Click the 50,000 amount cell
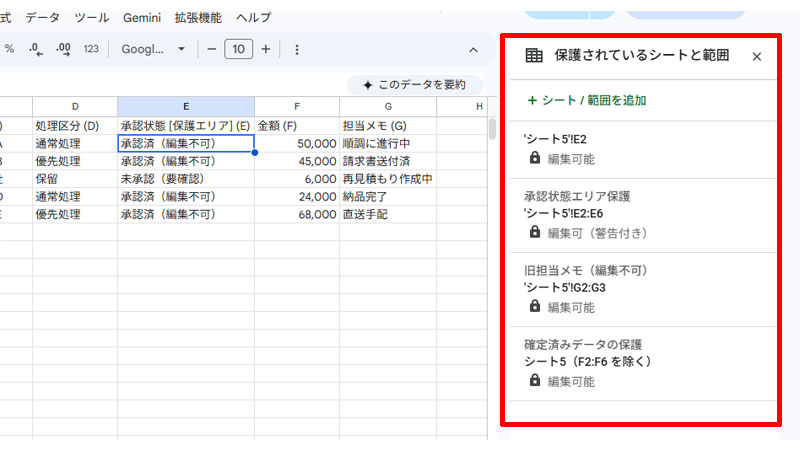Image resolution: width=800 pixels, height=450 pixels. pyautogui.click(x=297, y=143)
